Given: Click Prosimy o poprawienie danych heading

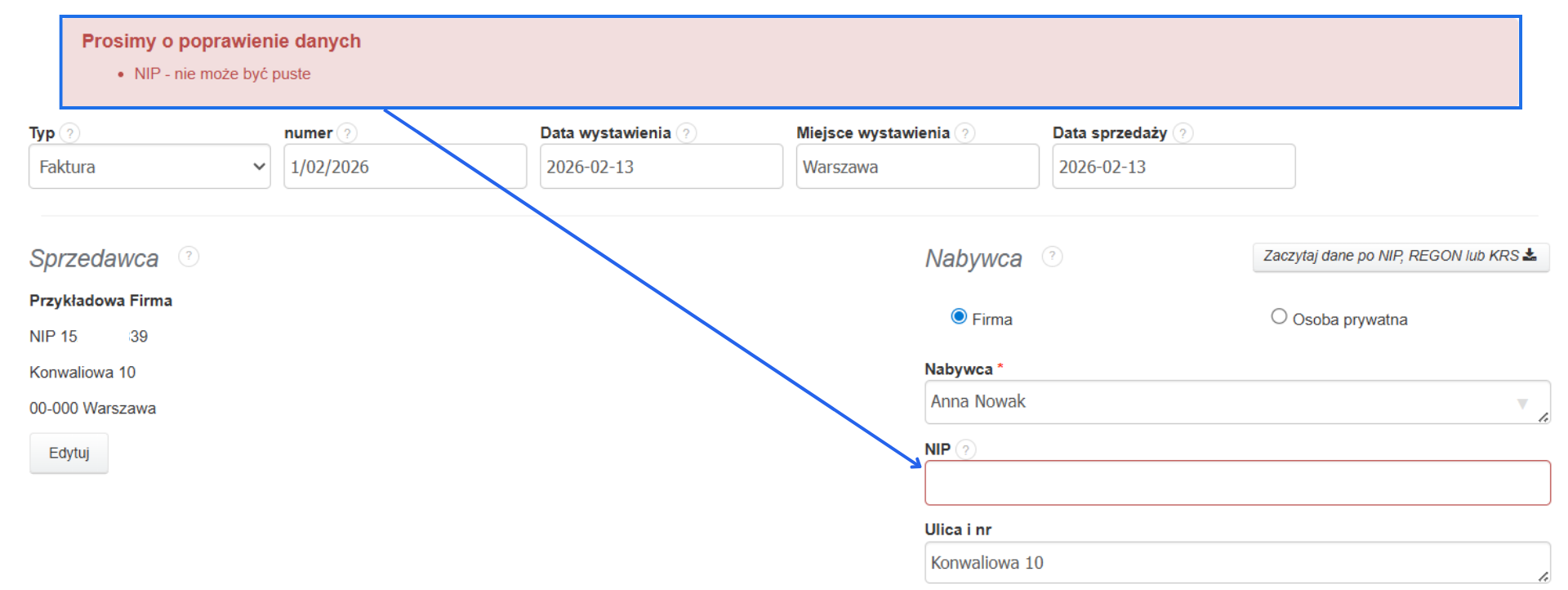Looking at the screenshot, I should click(221, 41).
